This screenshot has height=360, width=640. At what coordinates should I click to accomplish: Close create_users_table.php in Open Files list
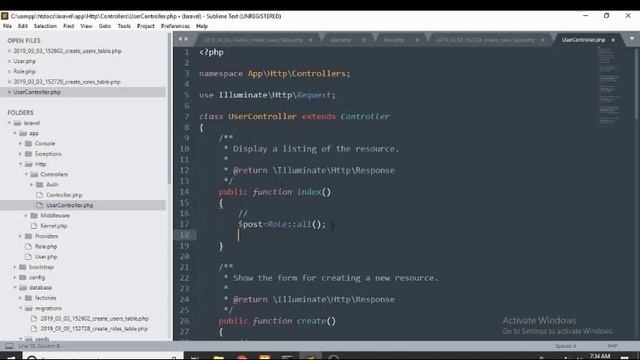coord(9,51)
